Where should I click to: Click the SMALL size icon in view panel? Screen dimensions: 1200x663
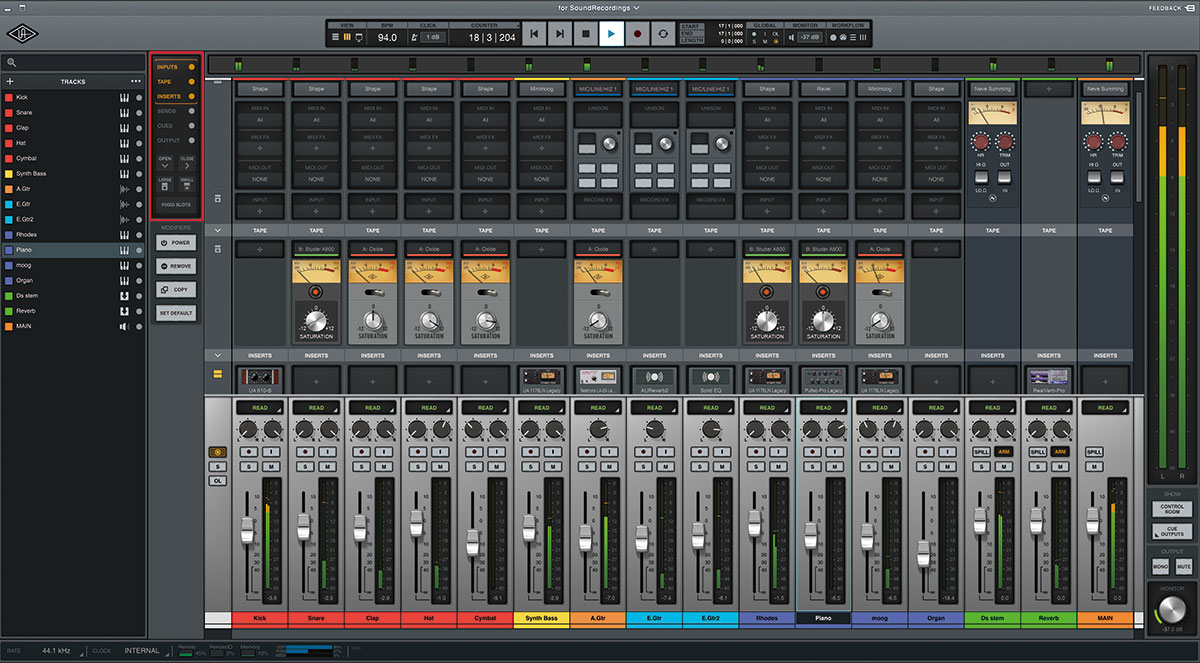pyautogui.click(x=187, y=184)
